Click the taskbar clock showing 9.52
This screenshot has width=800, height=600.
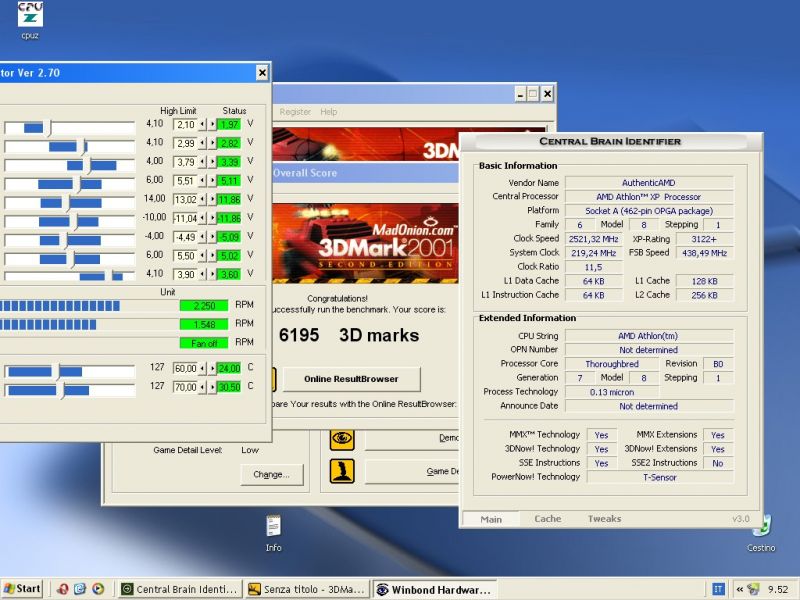(778, 589)
